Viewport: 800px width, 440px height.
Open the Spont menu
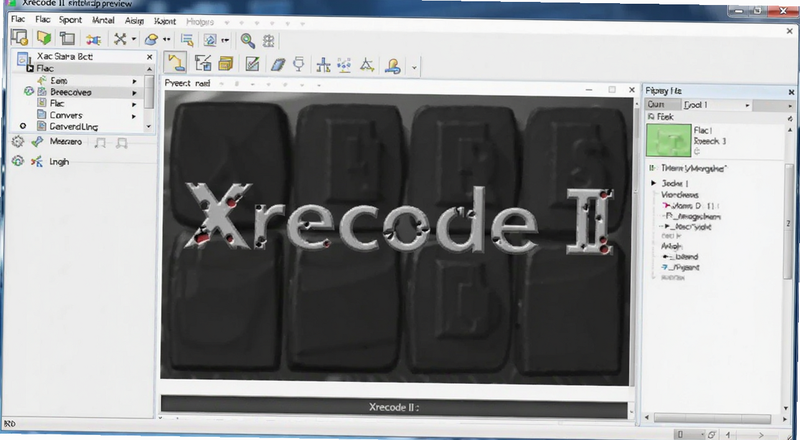(x=70, y=20)
